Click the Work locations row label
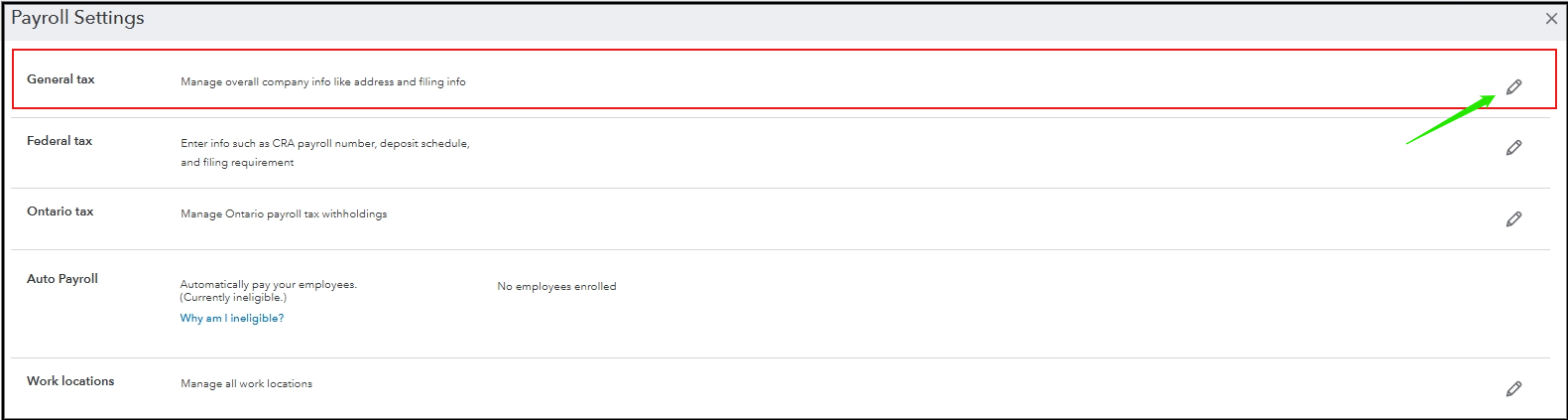Viewport: 1568px width, 420px height. pos(70,381)
